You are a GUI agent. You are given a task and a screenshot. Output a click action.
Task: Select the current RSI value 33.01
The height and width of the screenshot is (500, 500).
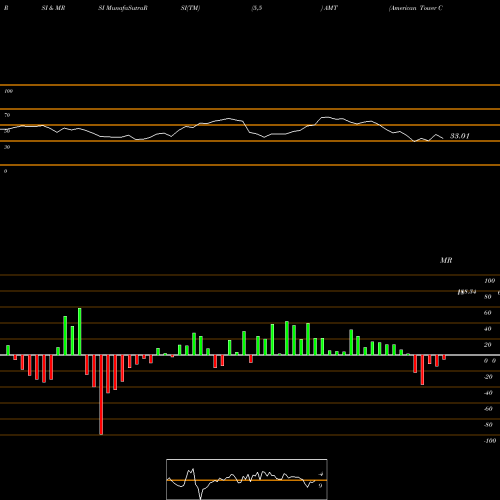point(460,136)
